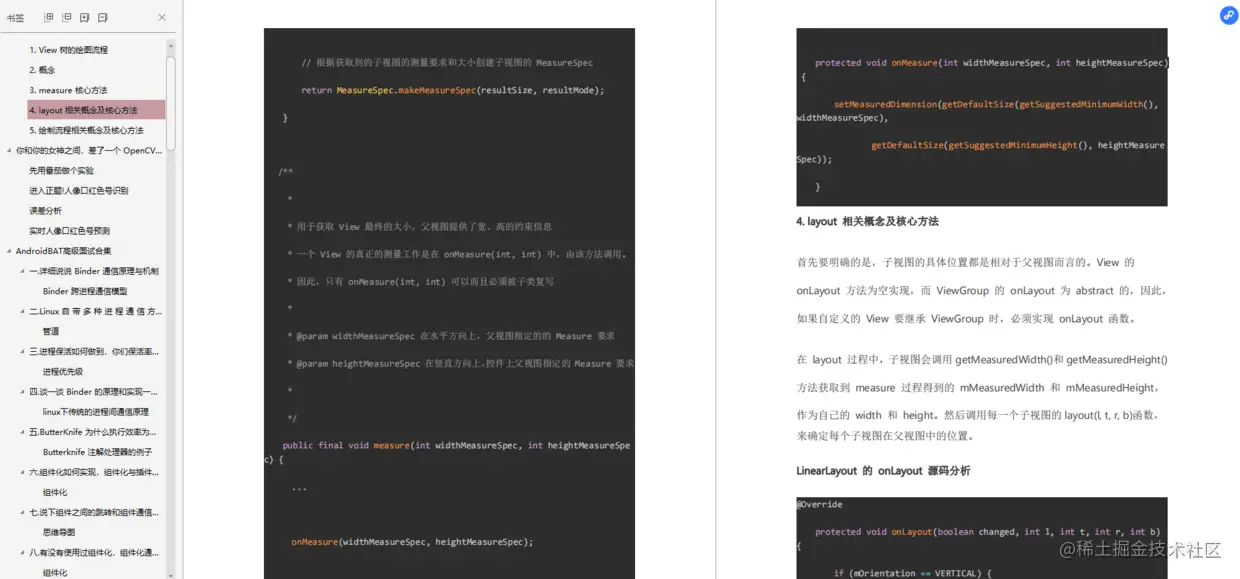Open bookmark 思维导图
1240x579 pixels.
(59, 532)
